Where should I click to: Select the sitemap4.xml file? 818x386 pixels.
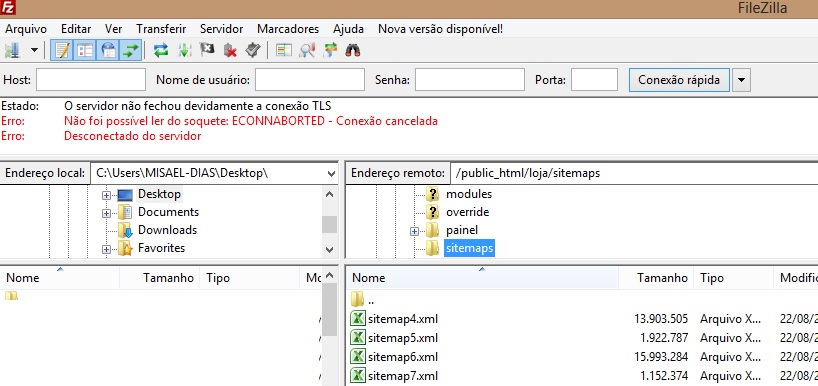pyautogui.click(x=402, y=319)
